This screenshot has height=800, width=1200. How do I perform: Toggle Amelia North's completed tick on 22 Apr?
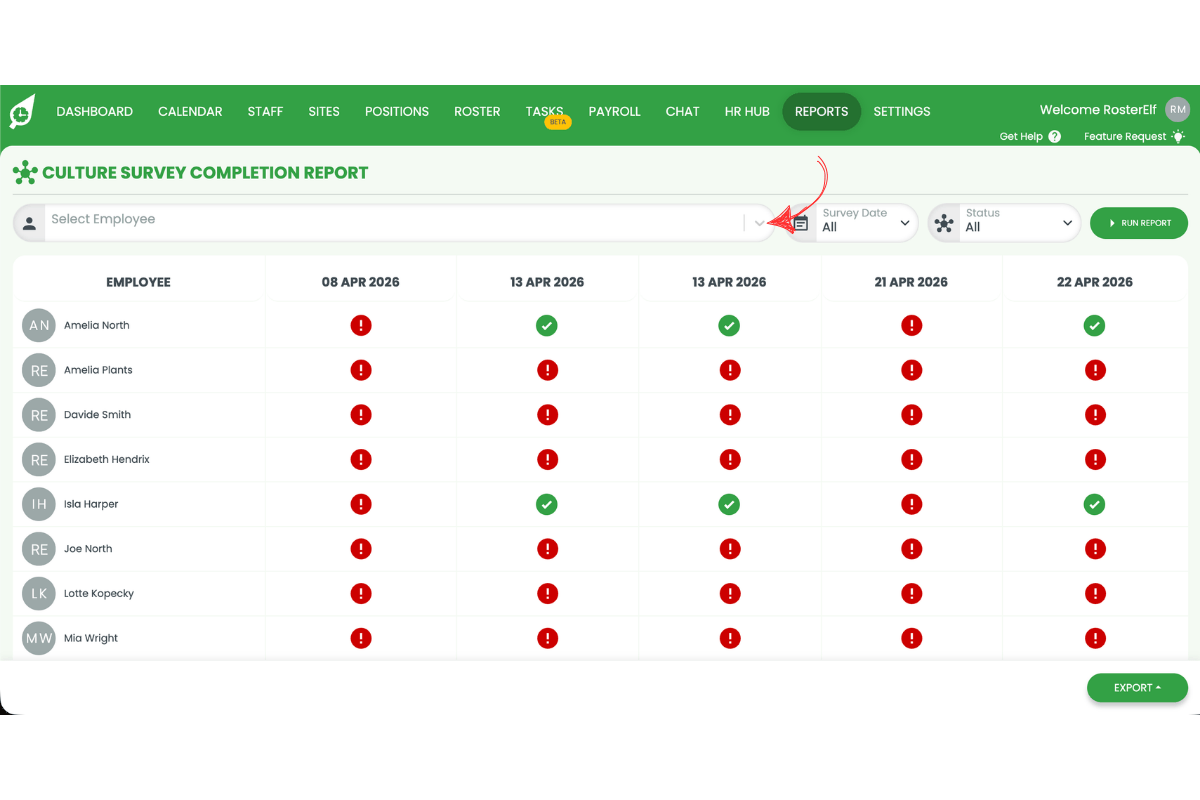1094,325
